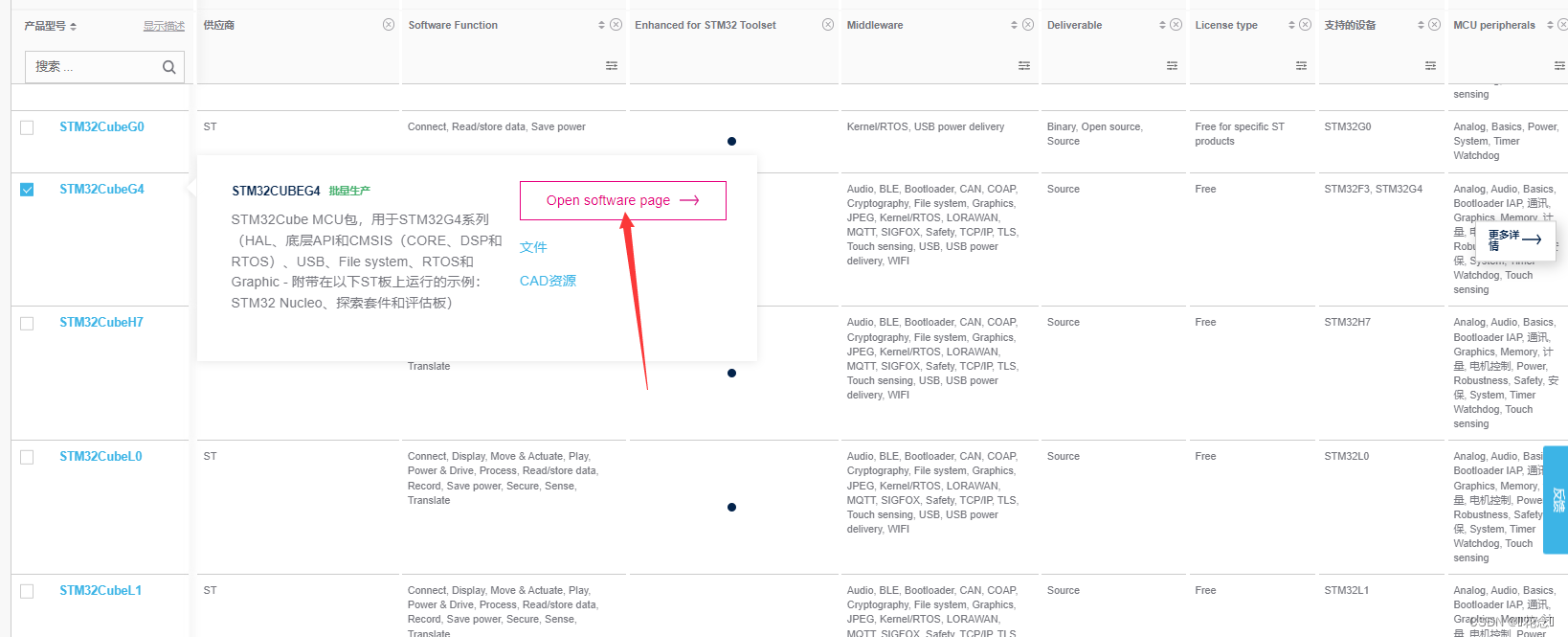Click the Middleware column header label

(875, 25)
